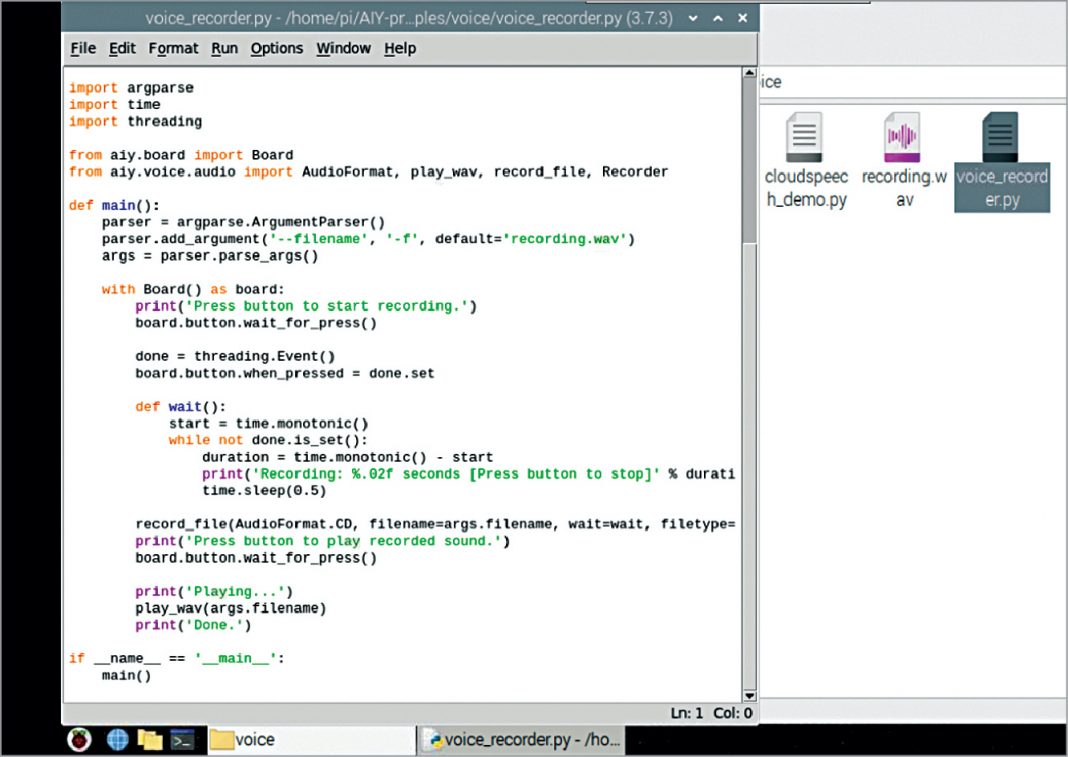1068x757 pixels.
Task: Launch the terminal from the taskbar
Action: pyautogui.click(x=181, y=740)
